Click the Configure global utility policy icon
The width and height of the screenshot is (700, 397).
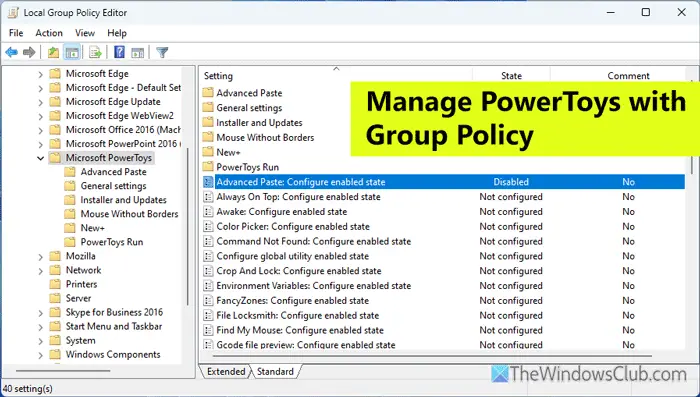tap(208, 256)
